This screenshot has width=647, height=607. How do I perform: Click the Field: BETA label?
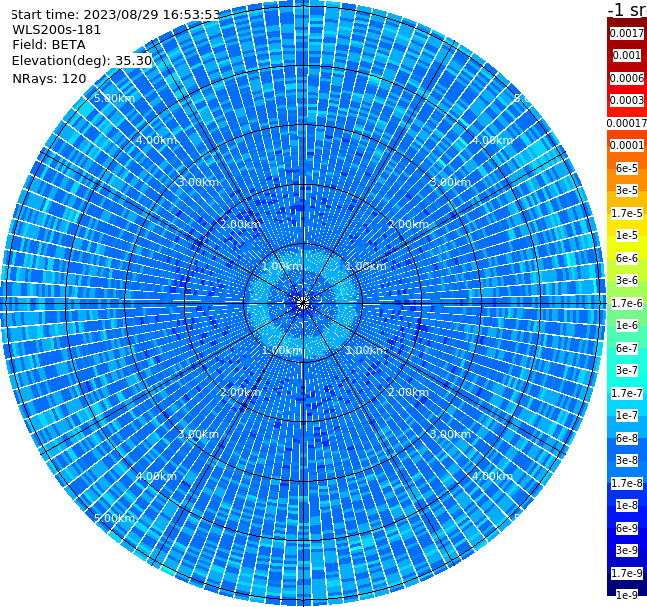49,45
